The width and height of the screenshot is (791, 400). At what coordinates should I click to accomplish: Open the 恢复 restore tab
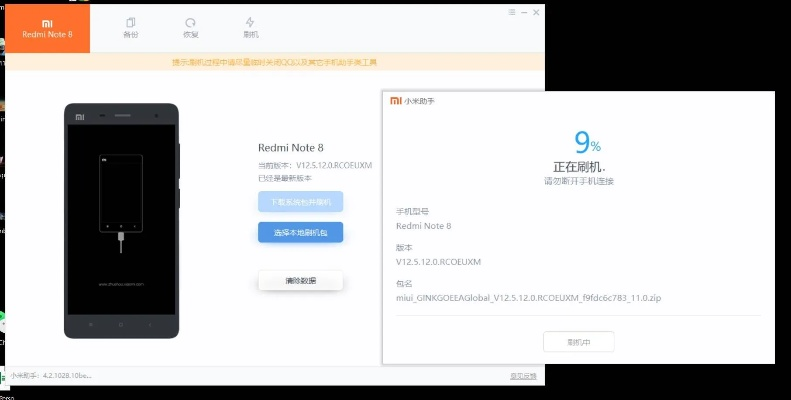point(191,28)
